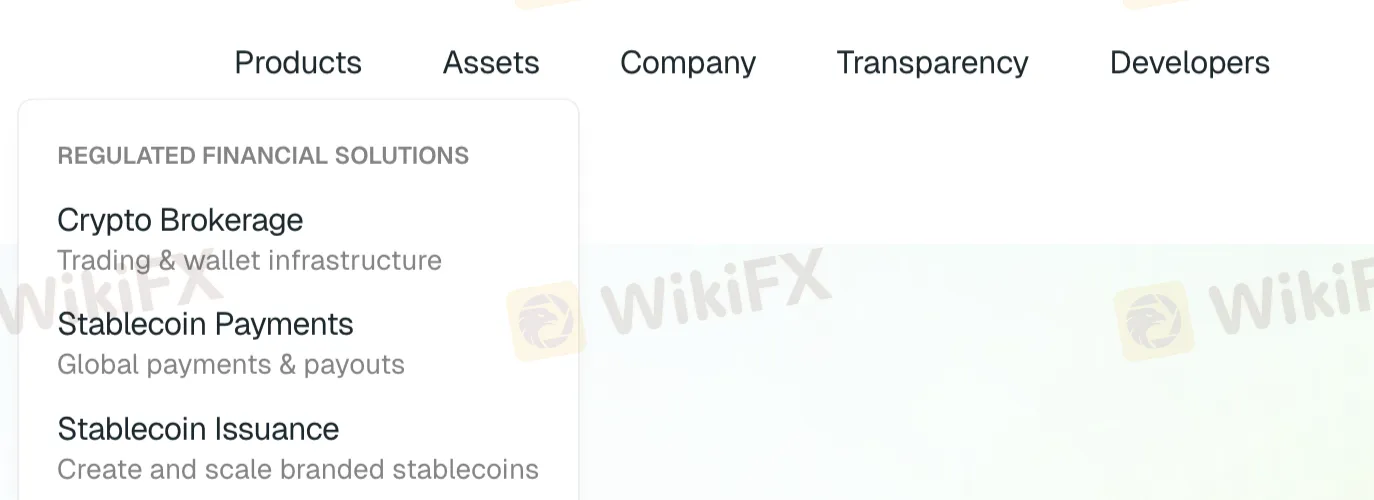This screenshot has width=1374, height=500.
Task: Click the Regulated Financial Solutions heading
Action: click(263, 156)
